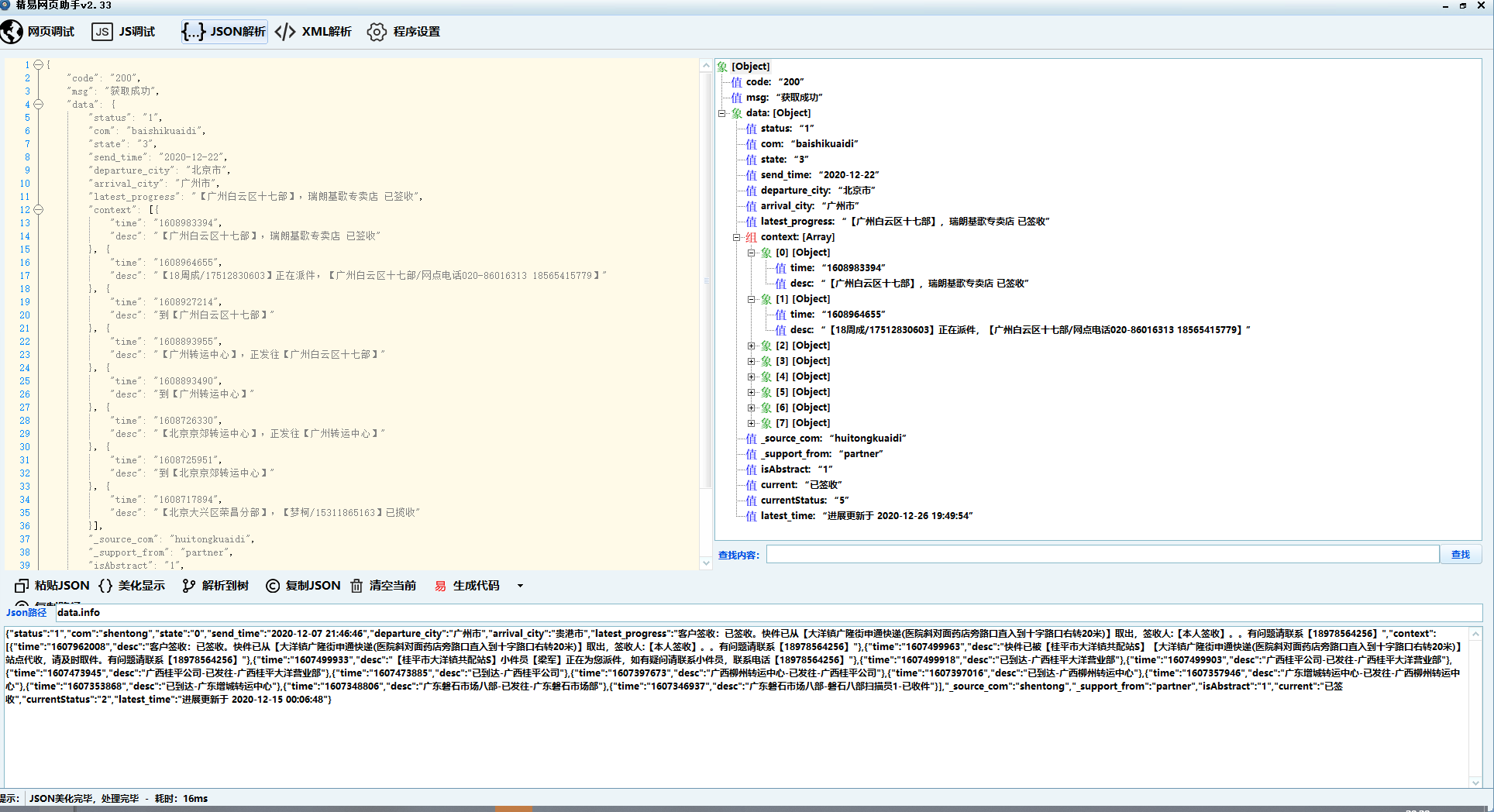Click the 粘贴JSON paste icon
The width and height of the screenshot is (1494, 812).
click(21, 586)
